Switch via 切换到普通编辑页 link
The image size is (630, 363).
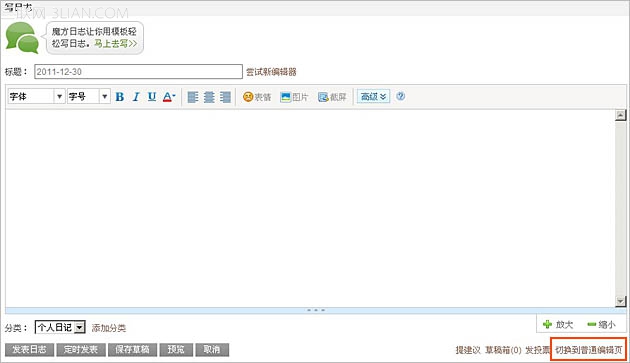(589, 350)
